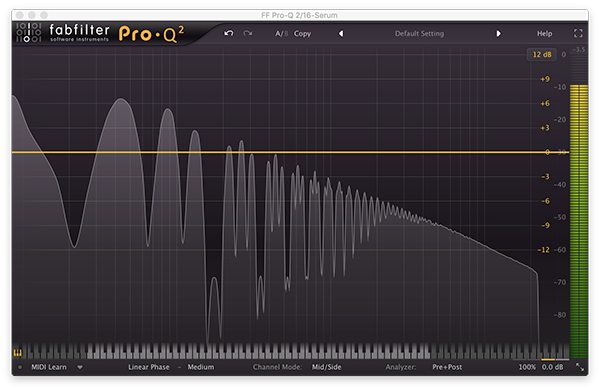Viewport: 600px width, 390px height.
Task: Click the Undo arrow icon
Action: (x=229, y=34)
